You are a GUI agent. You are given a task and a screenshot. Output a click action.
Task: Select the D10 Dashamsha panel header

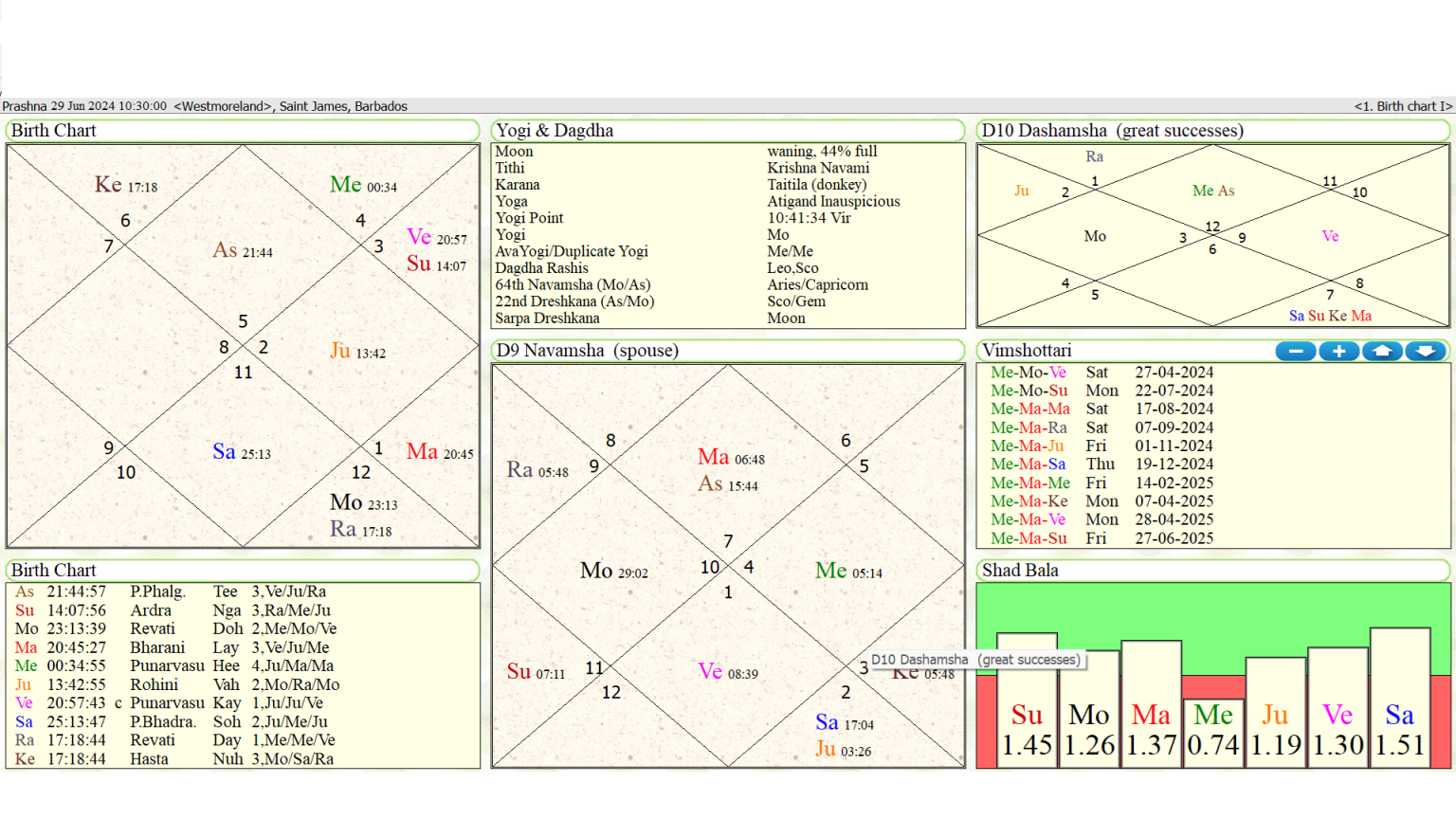click(x=1213, y=131)
